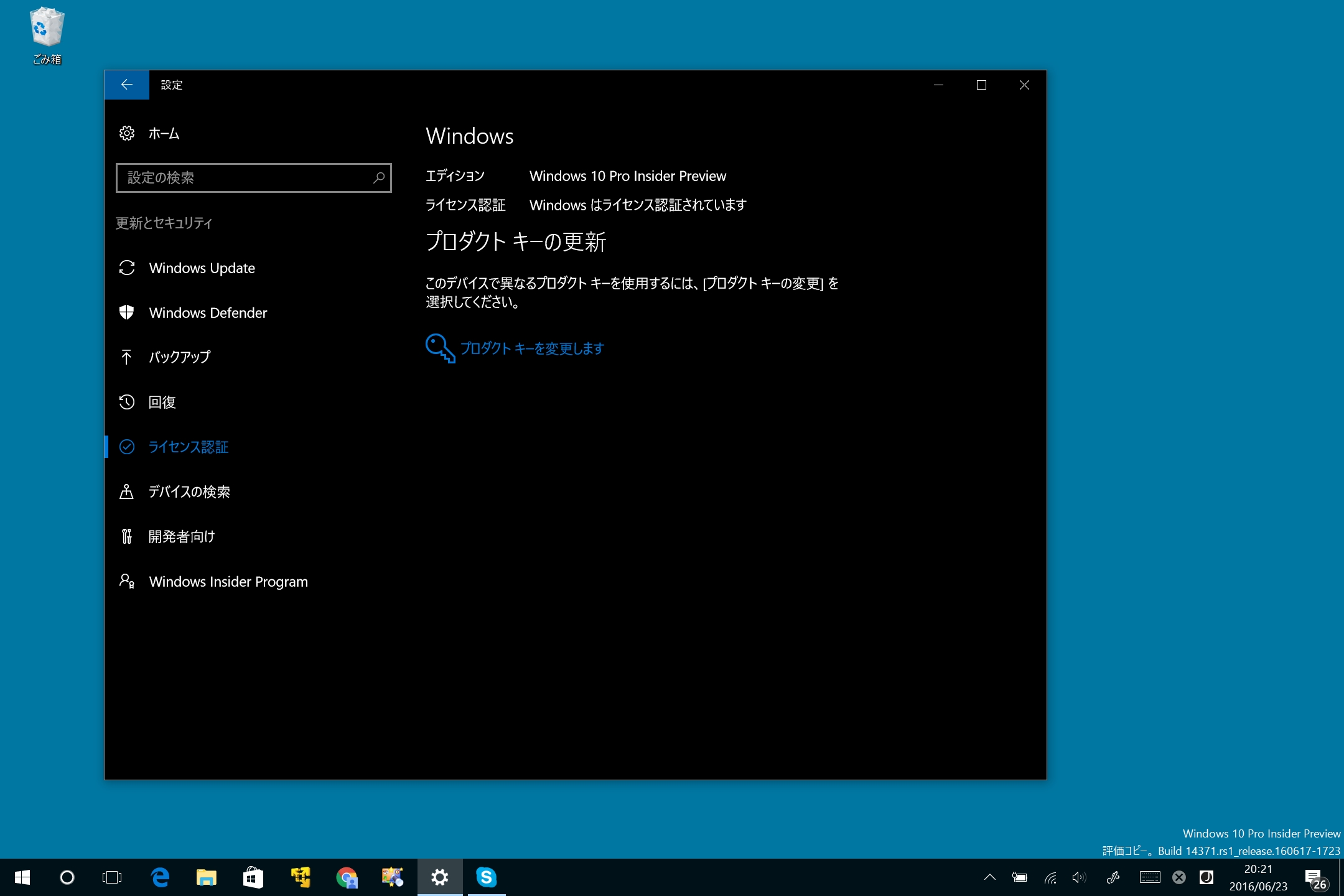Open the バックアップ section
This screenshot has width=1344, height=896.
tap(179, 357)
